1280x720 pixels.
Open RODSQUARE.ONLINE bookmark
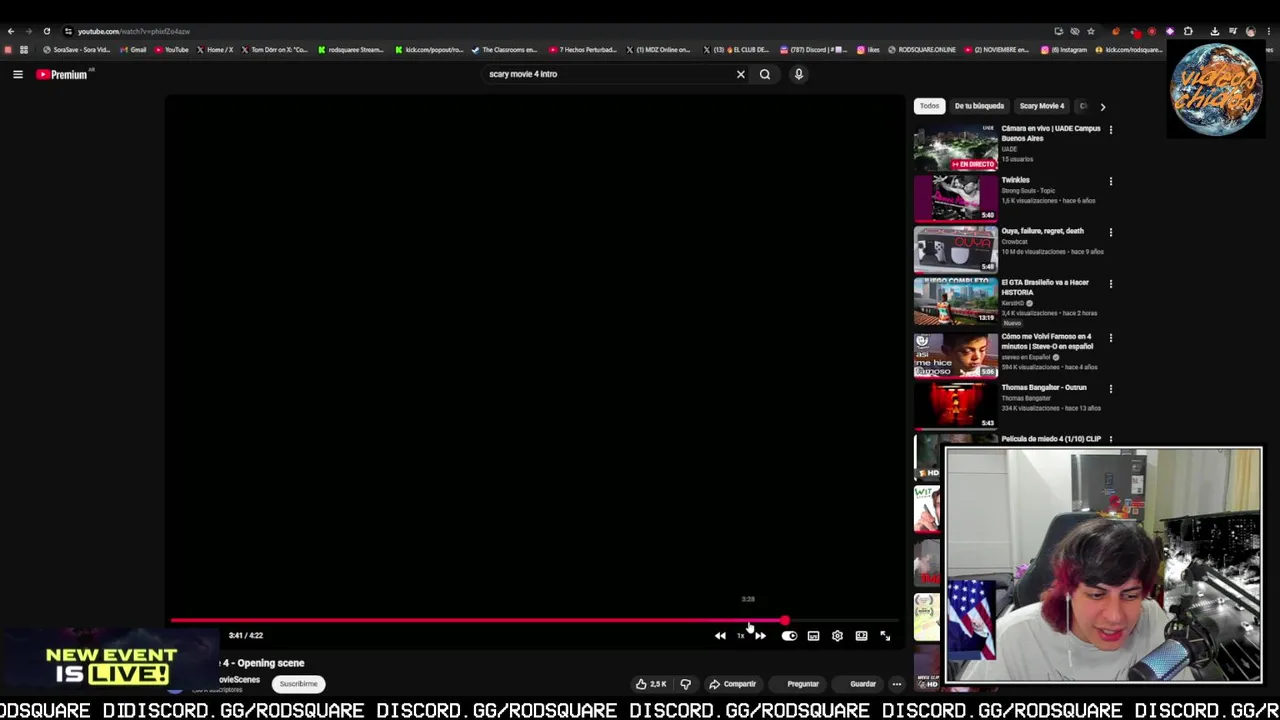coord(922,50)
